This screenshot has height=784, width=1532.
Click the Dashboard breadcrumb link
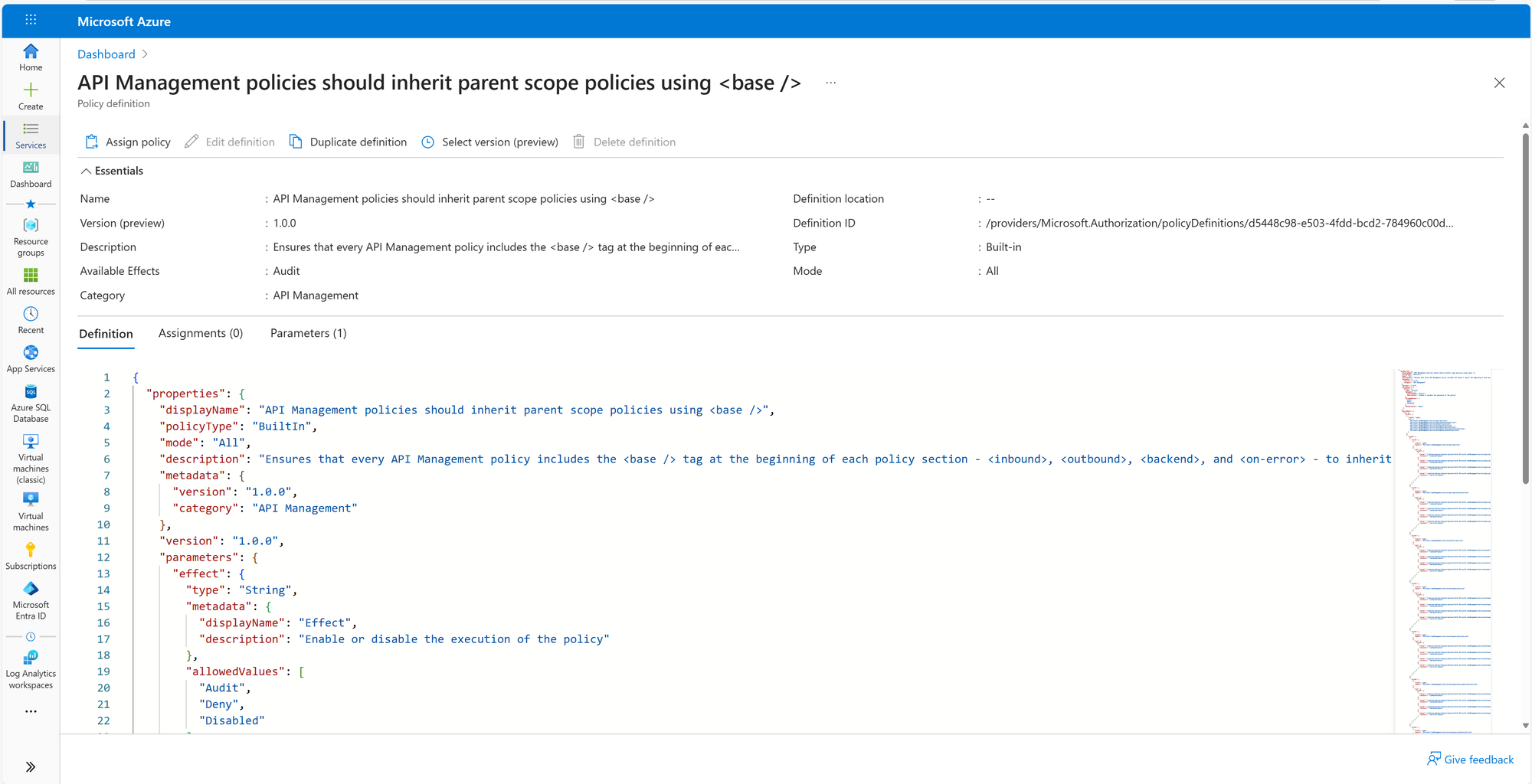click(106, 54)
